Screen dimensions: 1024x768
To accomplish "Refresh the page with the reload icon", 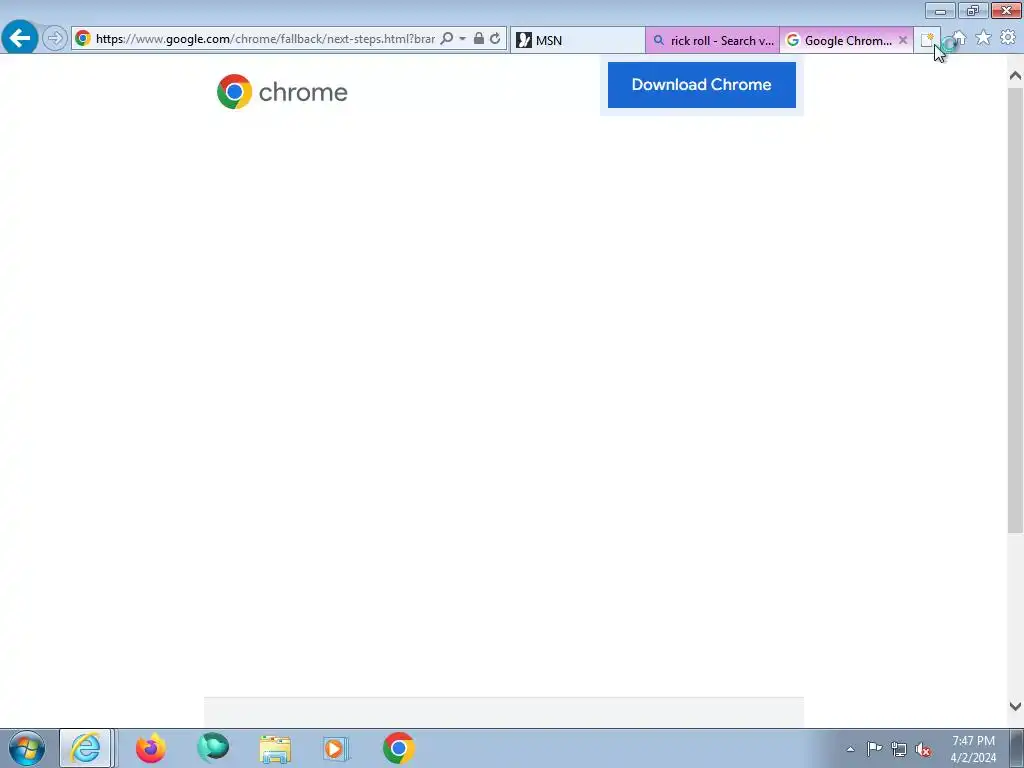I will coord(495,39).
